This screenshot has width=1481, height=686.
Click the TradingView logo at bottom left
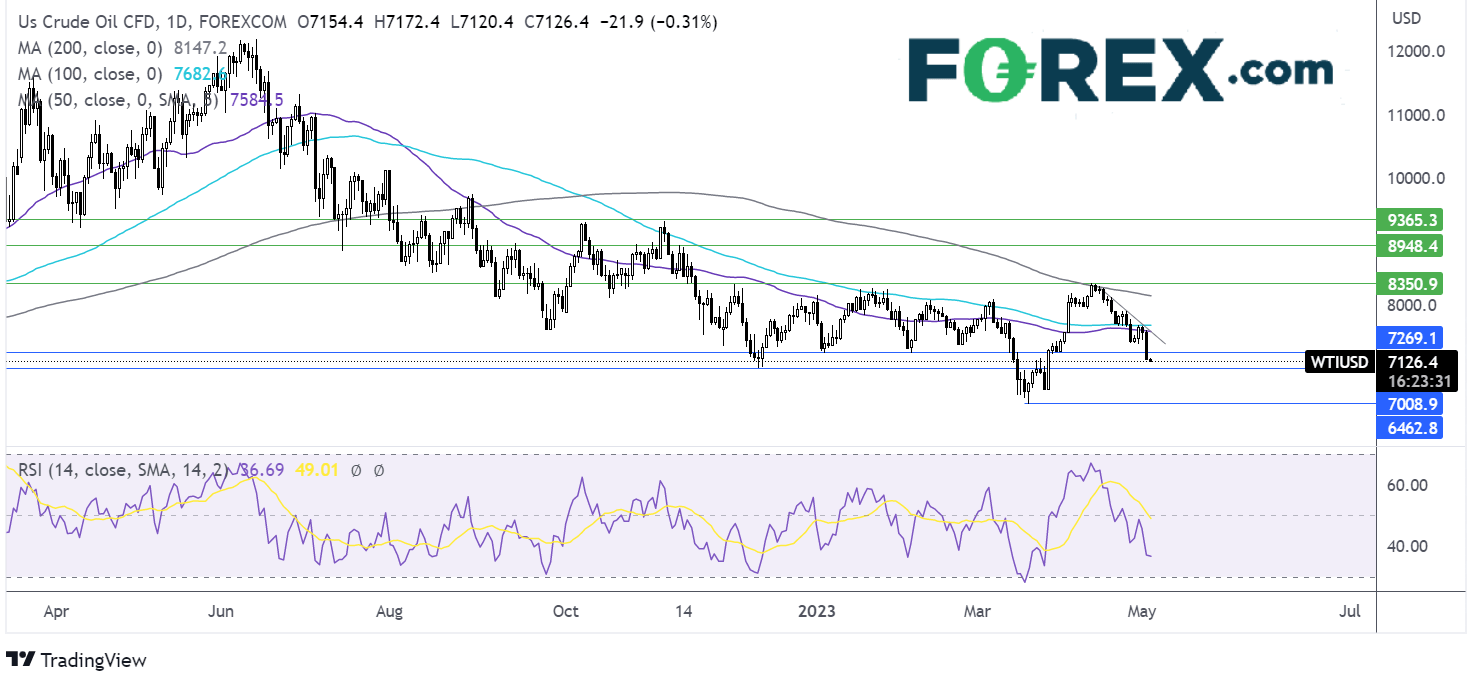click(x=76, y=660)
